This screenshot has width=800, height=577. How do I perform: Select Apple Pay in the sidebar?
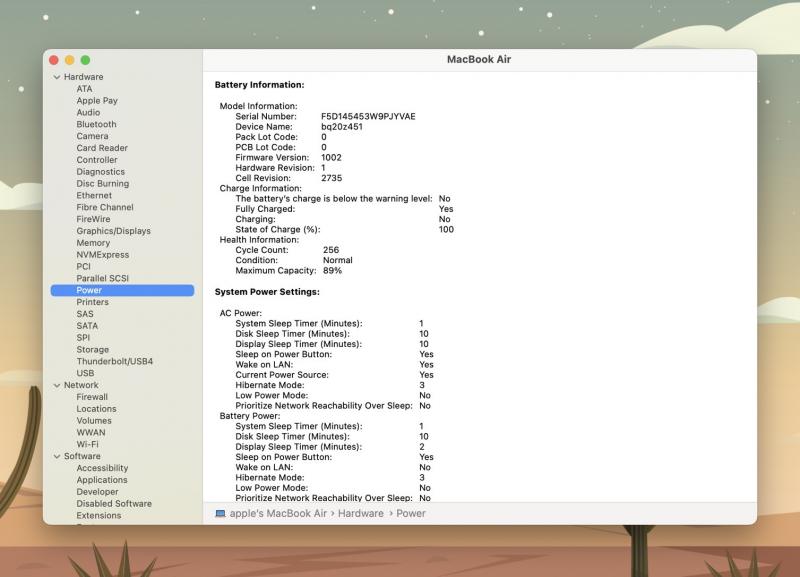click(97, 101)
